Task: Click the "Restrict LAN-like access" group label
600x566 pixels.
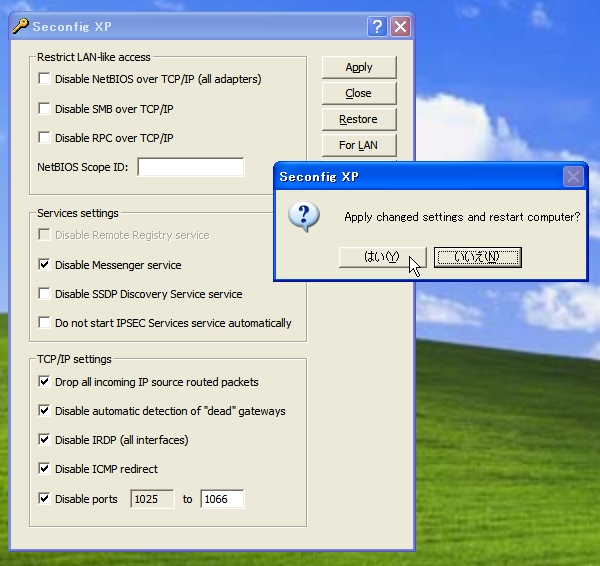Action: (x=94, y=57)
